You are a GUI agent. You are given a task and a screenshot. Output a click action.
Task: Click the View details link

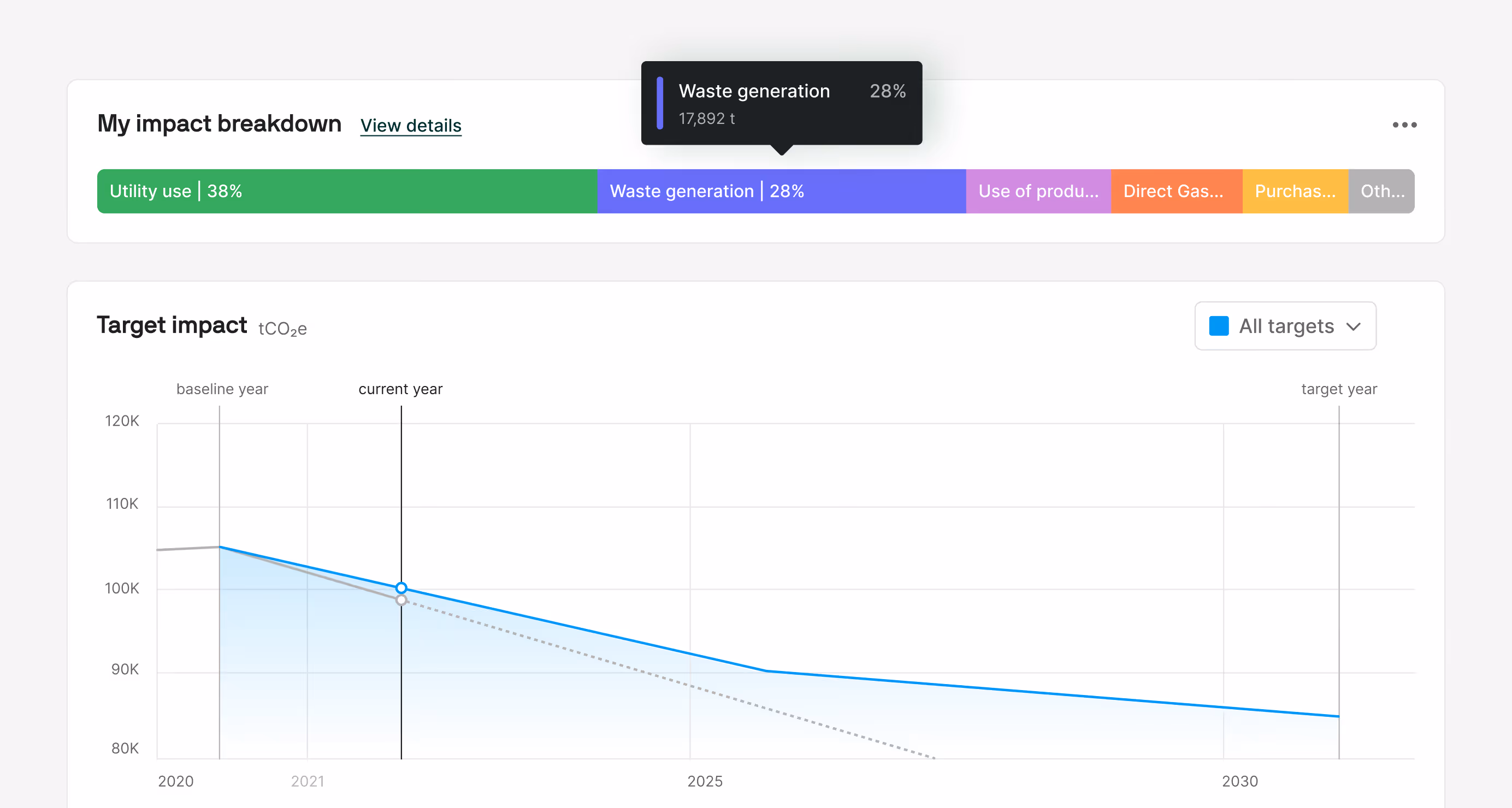point(410,126)
